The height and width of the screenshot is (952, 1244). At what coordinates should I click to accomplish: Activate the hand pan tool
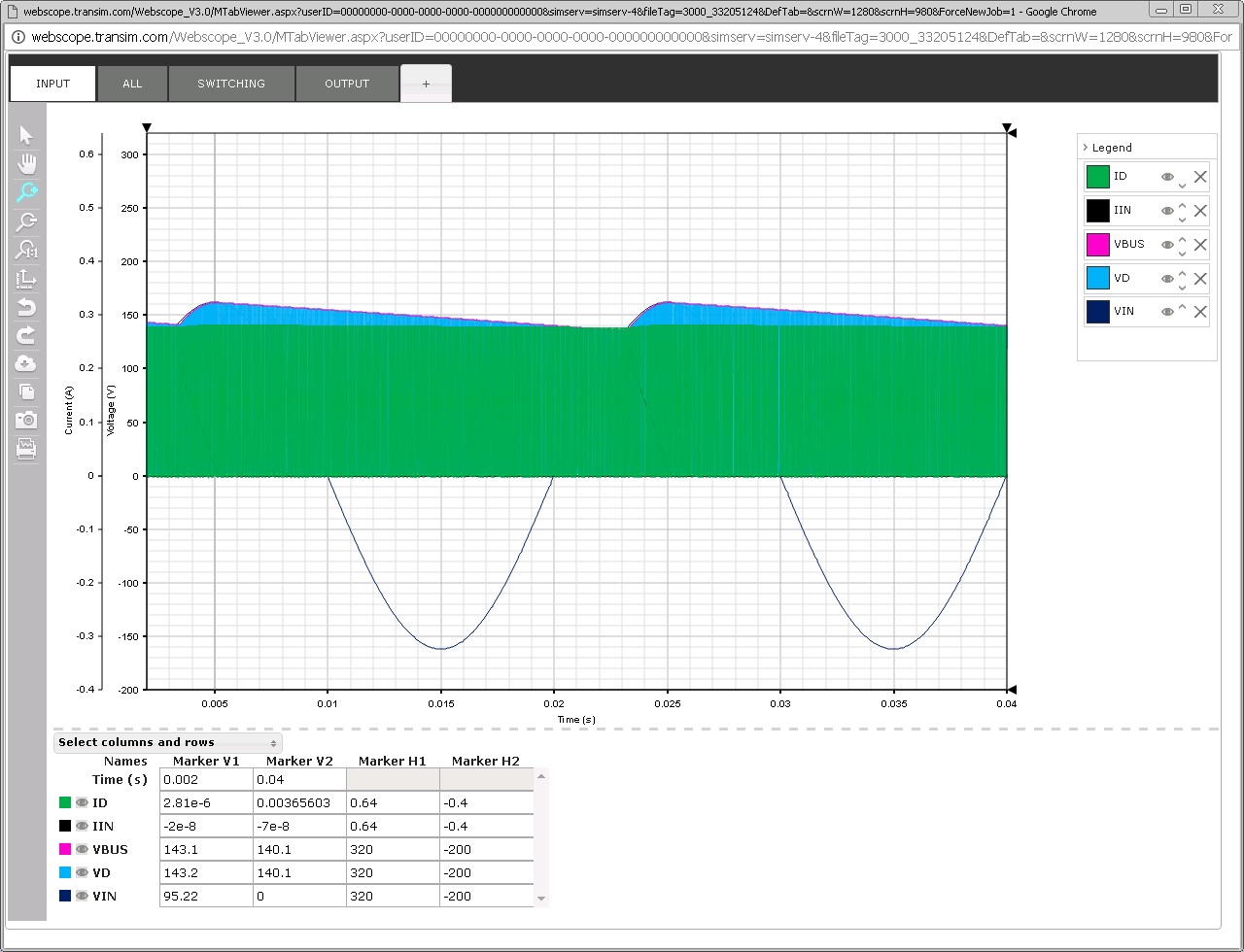pos(26,163)
